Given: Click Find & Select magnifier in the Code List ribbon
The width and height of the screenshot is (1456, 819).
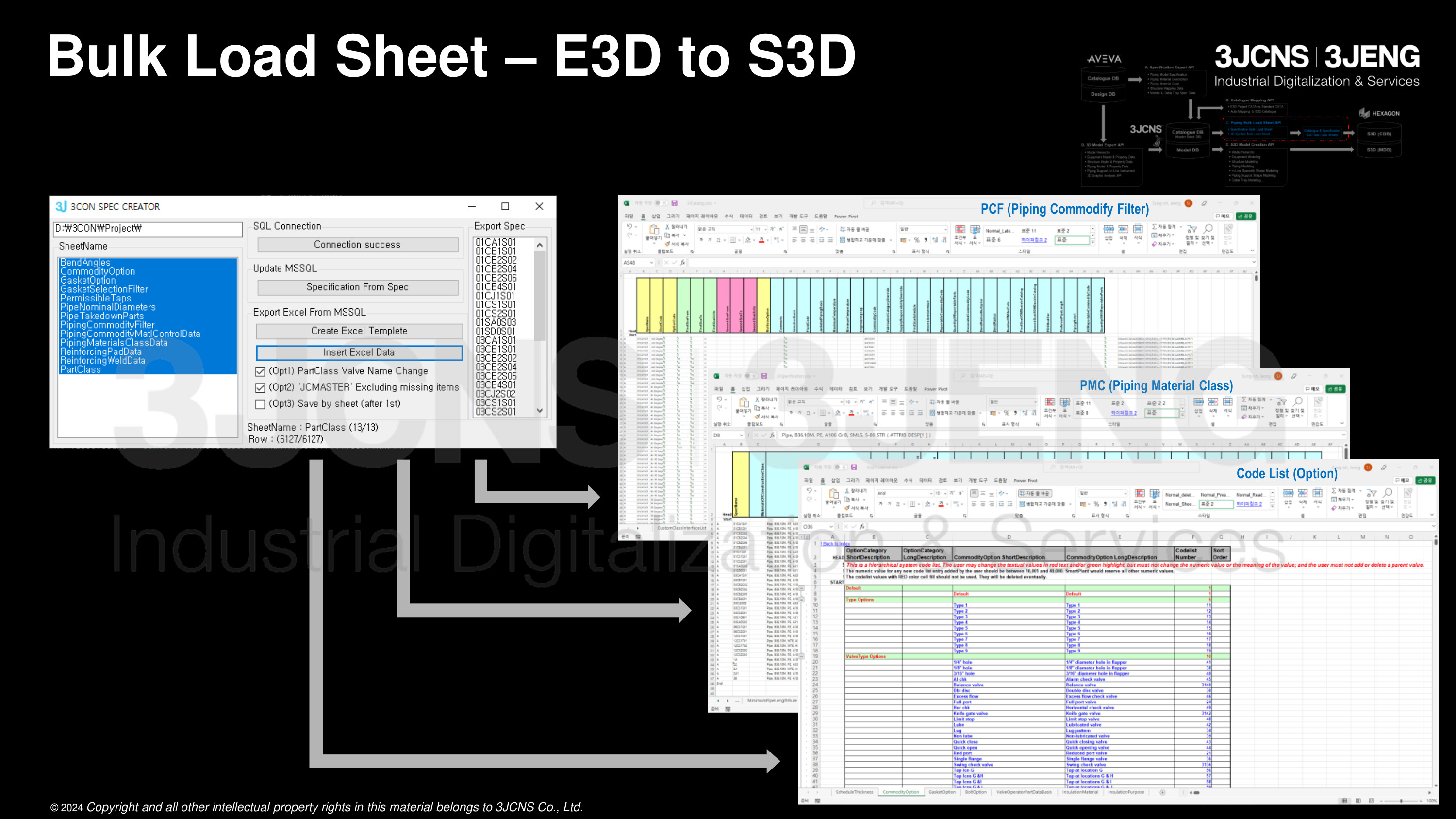Looking at the screenshot, I should (x=1388, y=493).
